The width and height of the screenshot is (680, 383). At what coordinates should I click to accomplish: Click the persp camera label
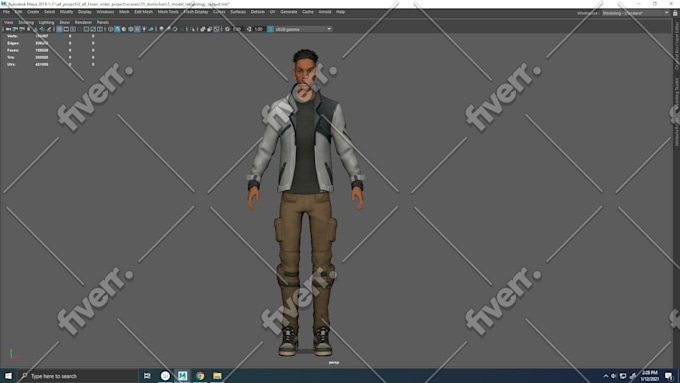pos(333,362)
